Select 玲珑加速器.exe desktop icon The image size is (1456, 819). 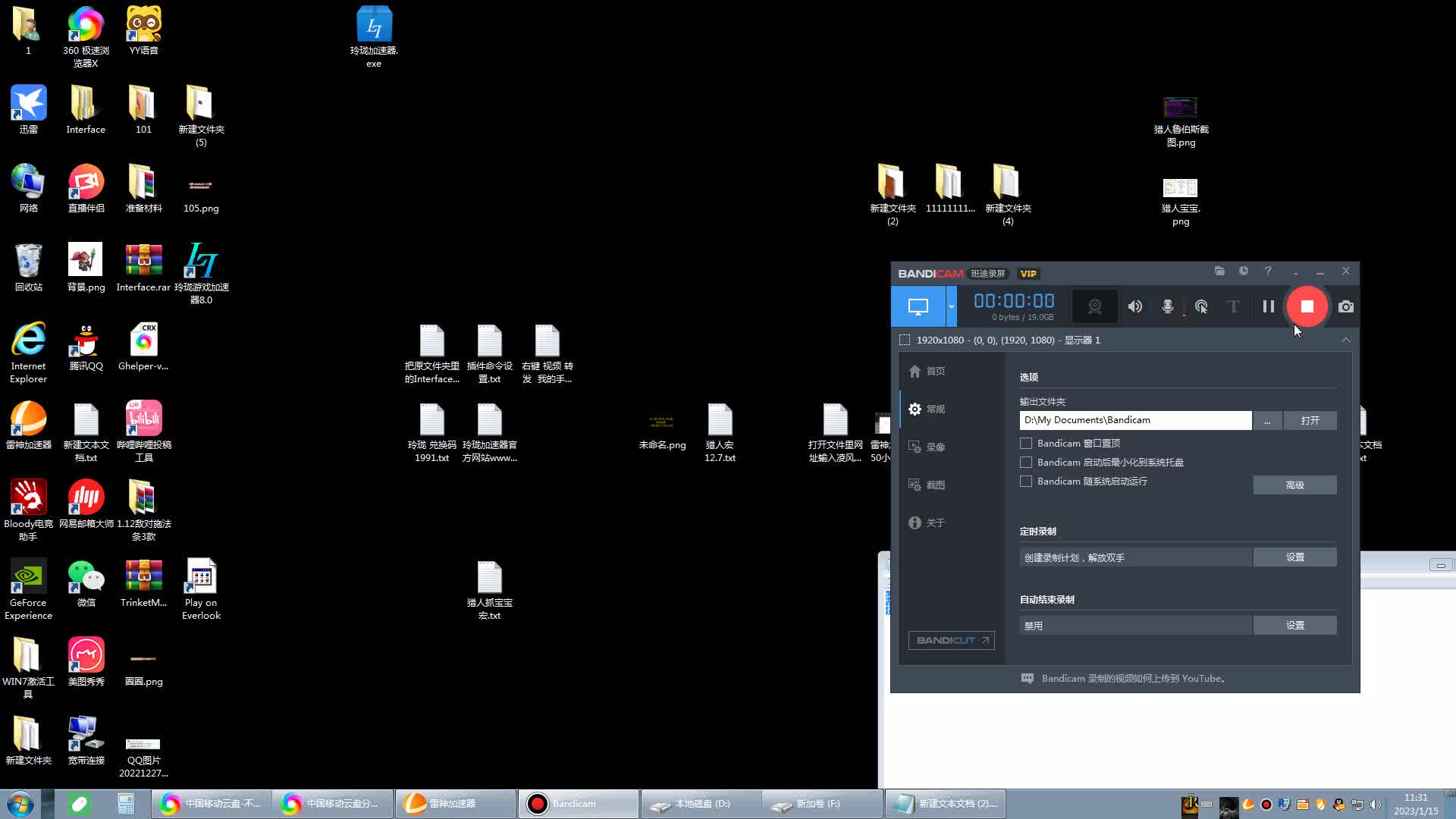tap(374, 36)
